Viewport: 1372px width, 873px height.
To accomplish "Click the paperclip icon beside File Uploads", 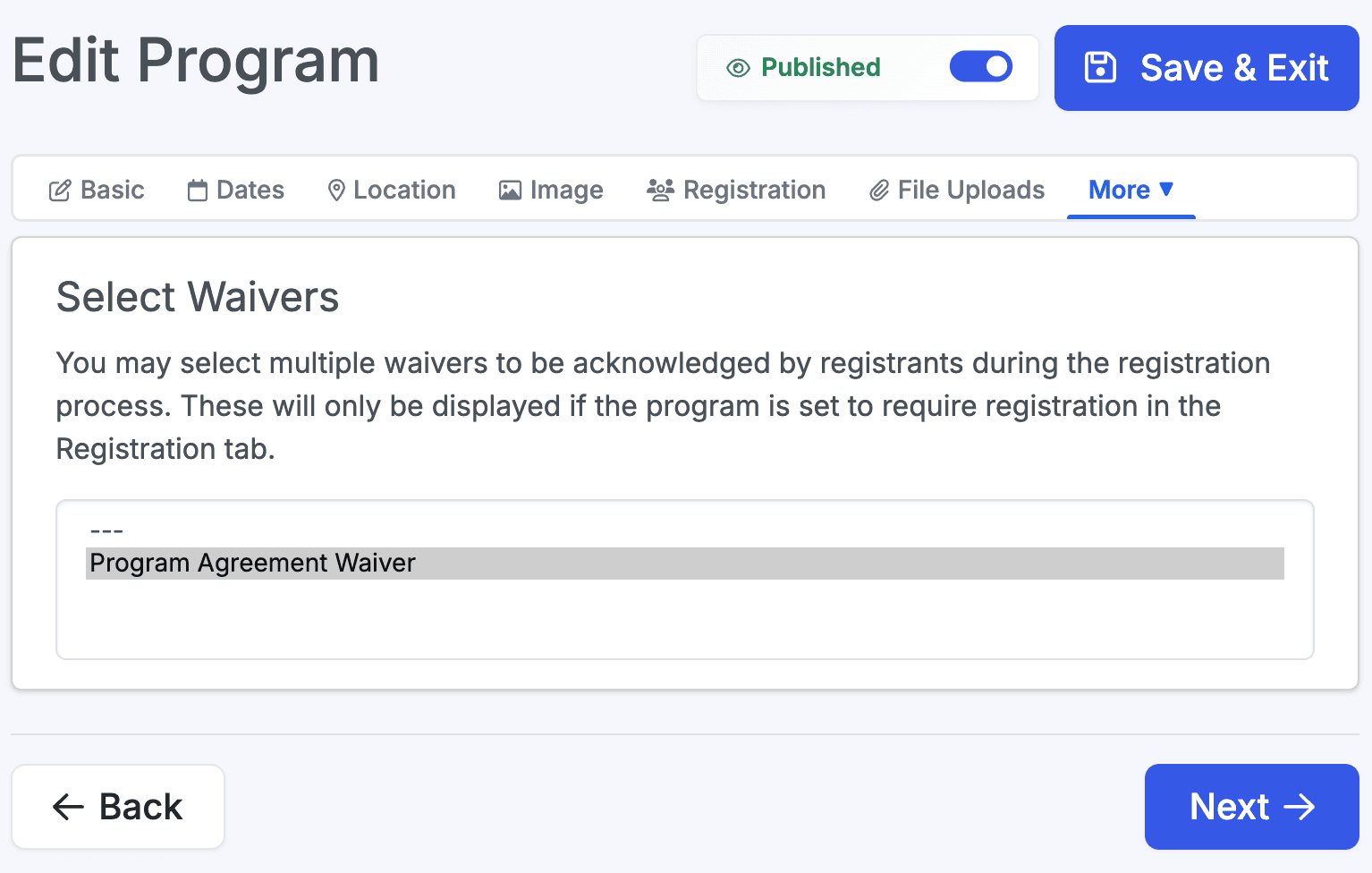I will coord(878,190).
